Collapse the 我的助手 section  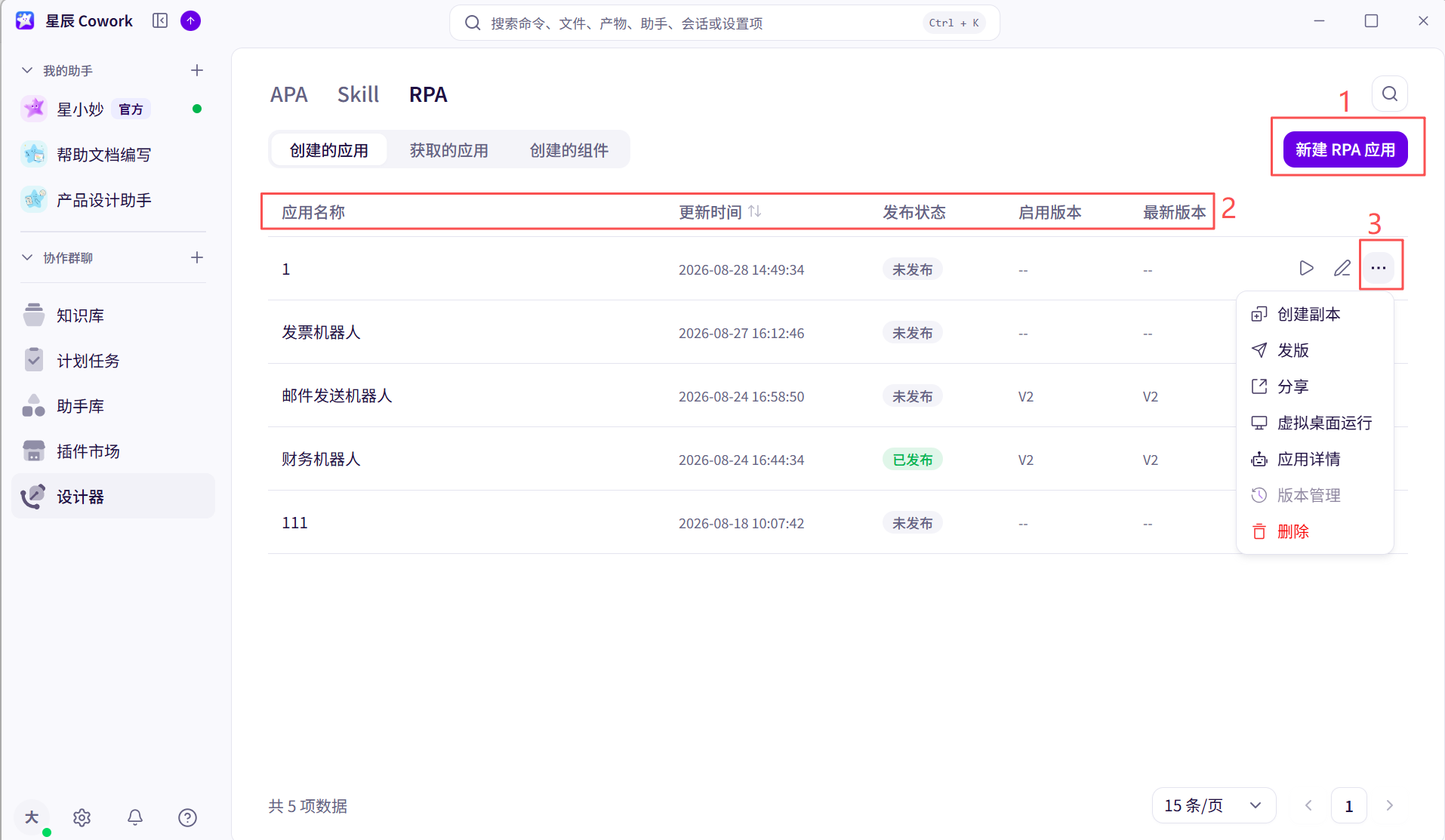pos(27,70)
